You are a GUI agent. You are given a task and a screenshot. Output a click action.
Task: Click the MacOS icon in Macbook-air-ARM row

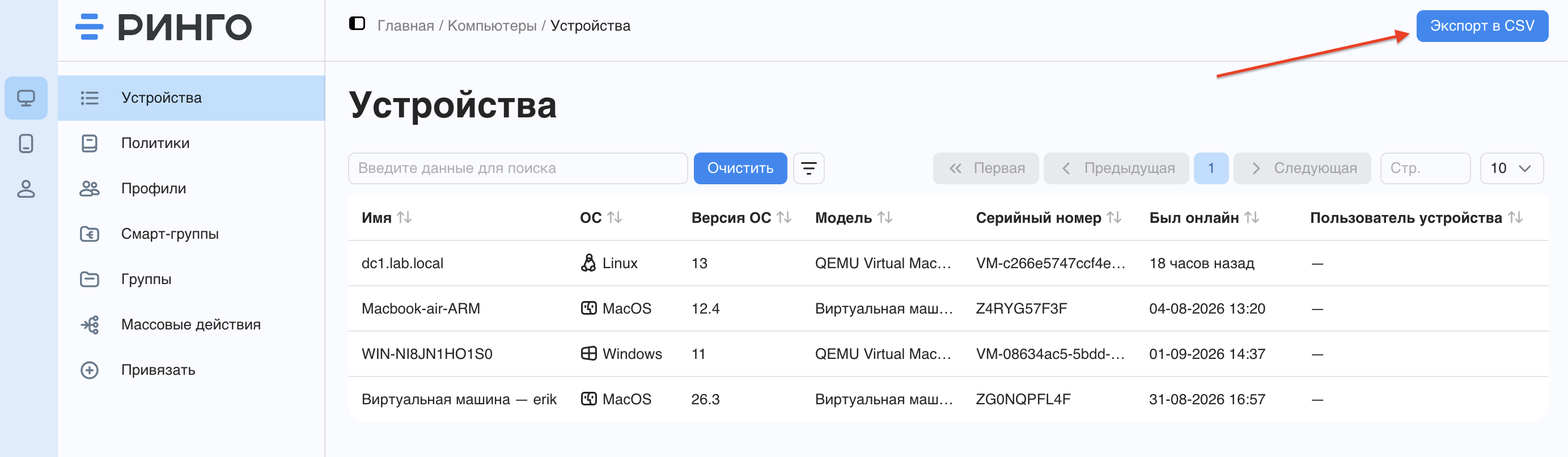[x=588, y=308]
